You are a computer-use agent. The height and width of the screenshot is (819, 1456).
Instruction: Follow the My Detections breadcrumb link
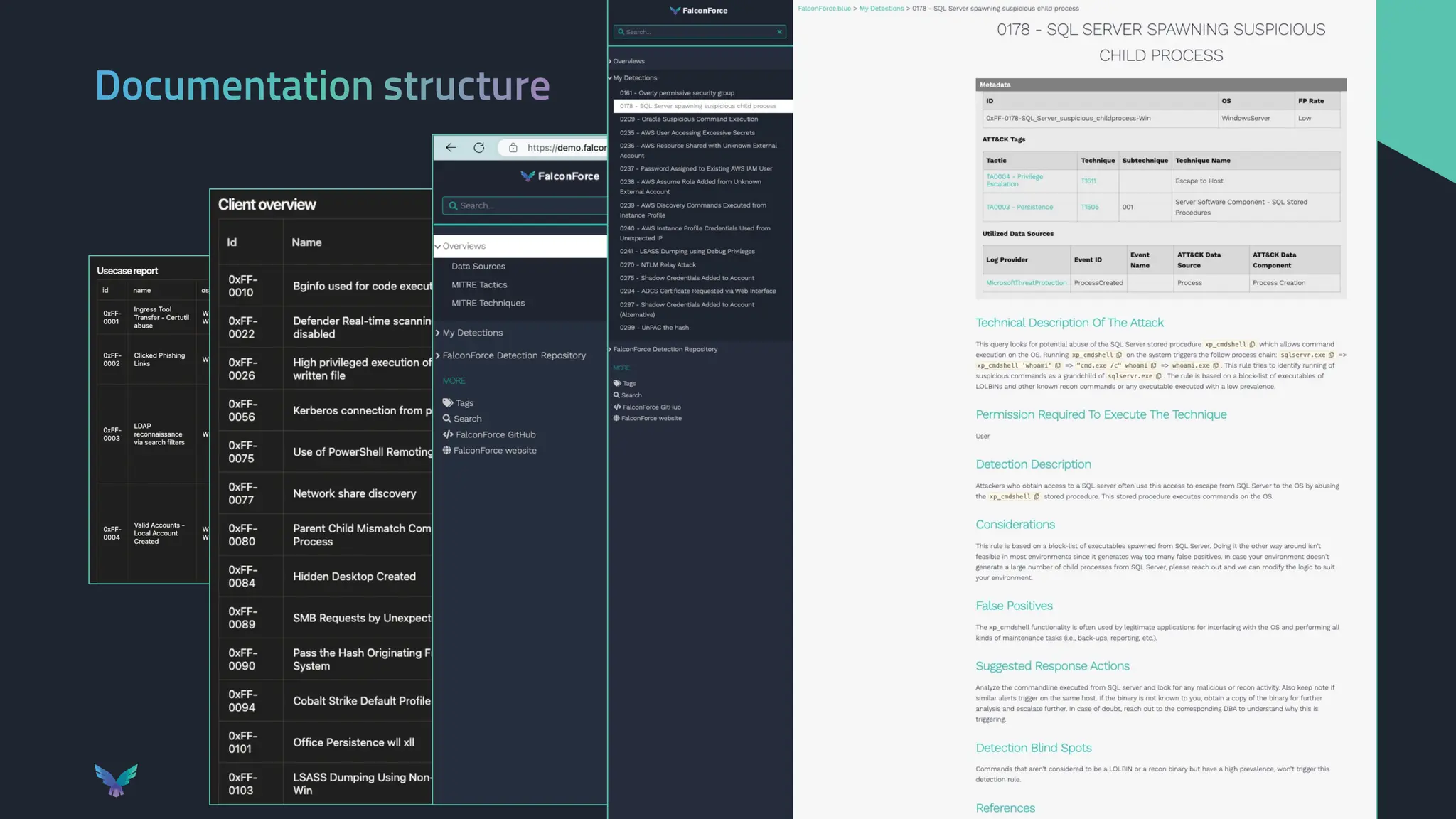(x=881, y=9)
